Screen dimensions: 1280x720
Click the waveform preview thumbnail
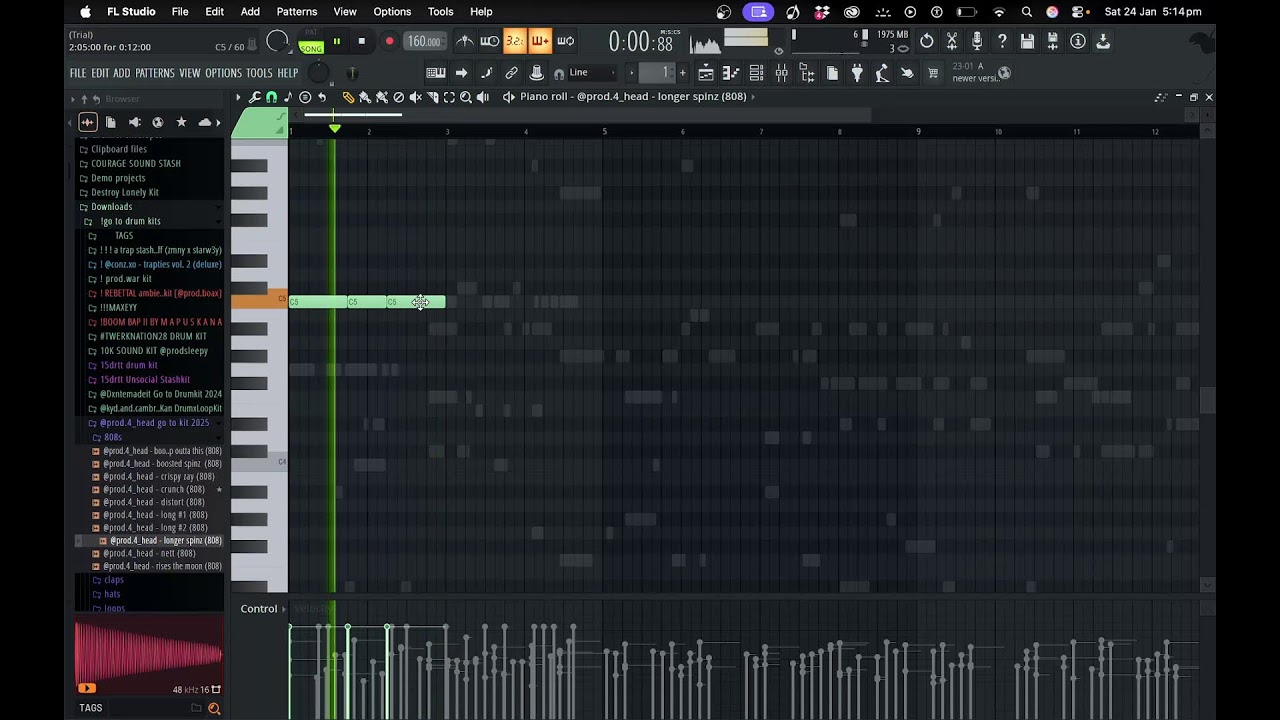149,656
